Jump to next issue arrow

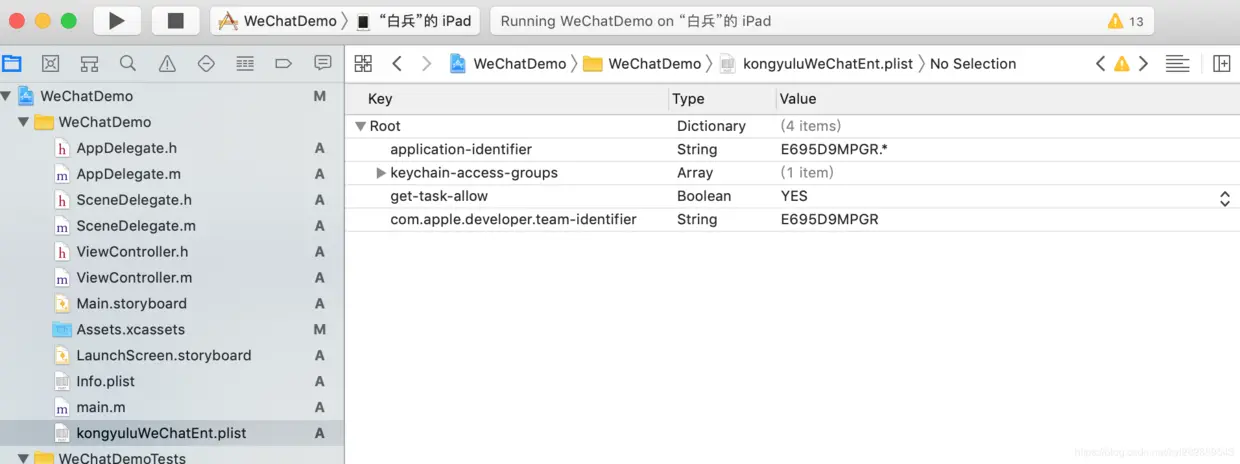[x=1143, y=63]
